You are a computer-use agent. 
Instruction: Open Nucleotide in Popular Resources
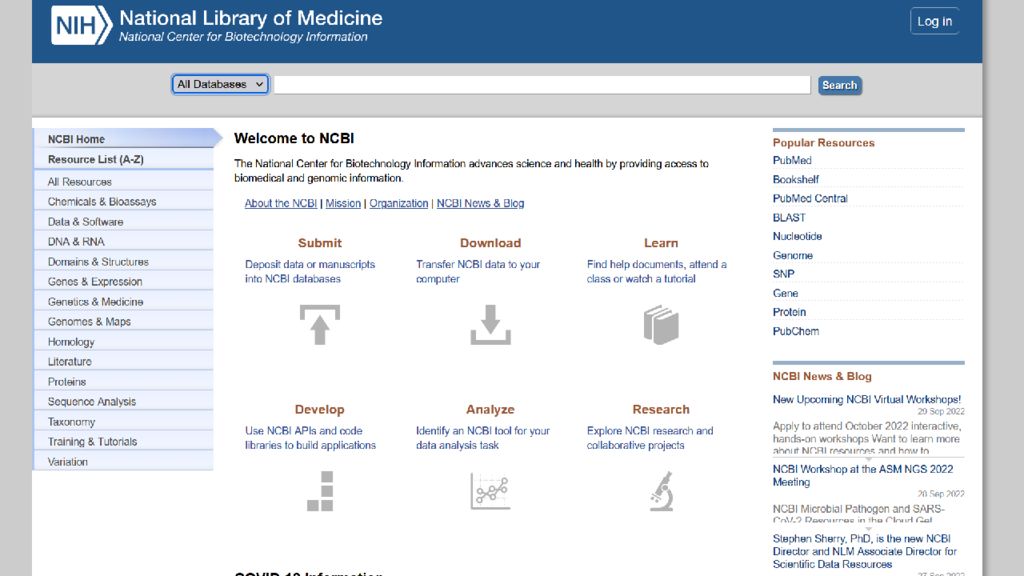click(797, 236)
